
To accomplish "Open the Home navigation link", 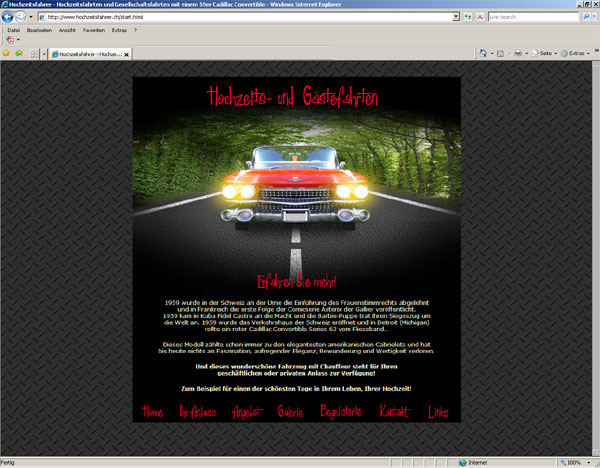I will 152,412.
